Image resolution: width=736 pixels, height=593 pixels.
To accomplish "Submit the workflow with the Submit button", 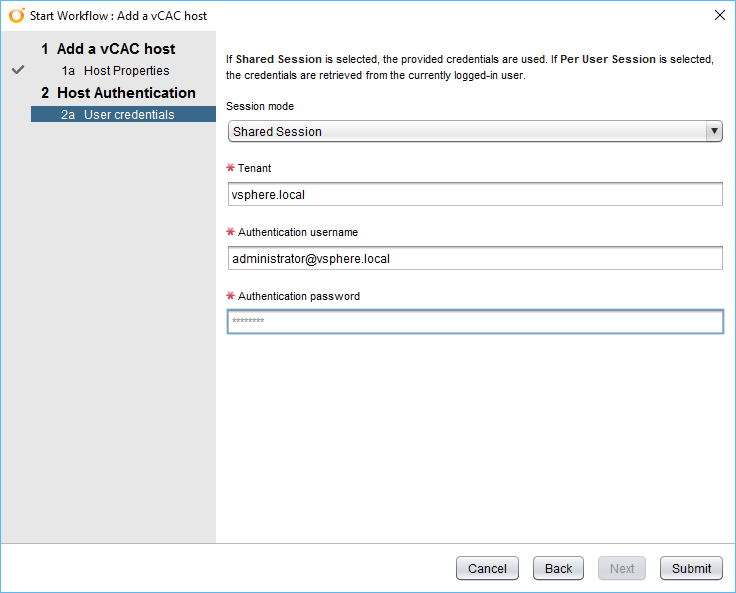I will pos(691,568).
